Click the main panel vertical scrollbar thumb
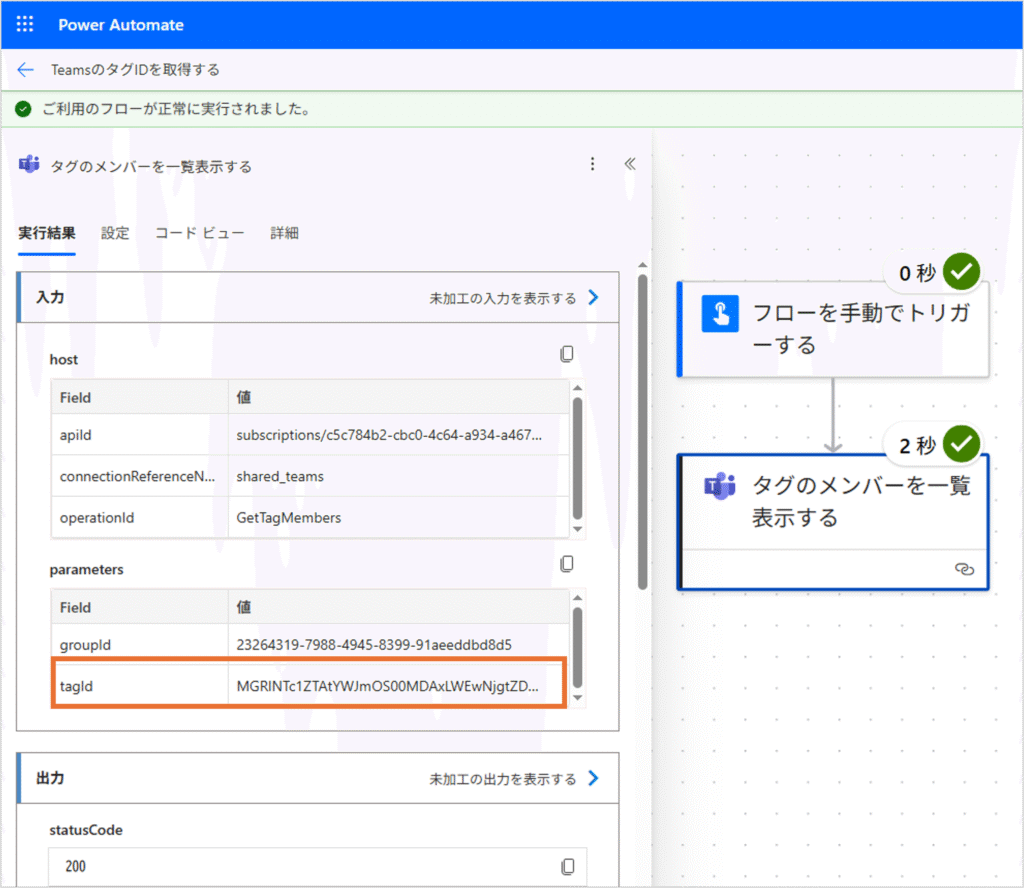 point(643,432)
